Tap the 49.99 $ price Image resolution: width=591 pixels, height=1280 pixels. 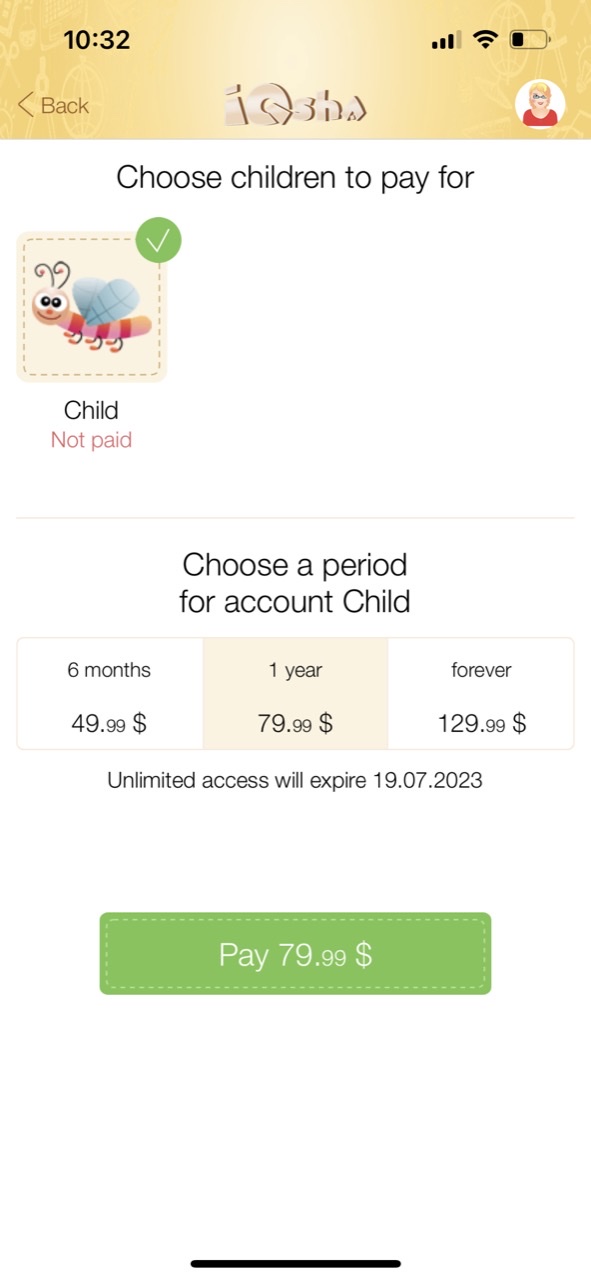[x=110, y=724]
